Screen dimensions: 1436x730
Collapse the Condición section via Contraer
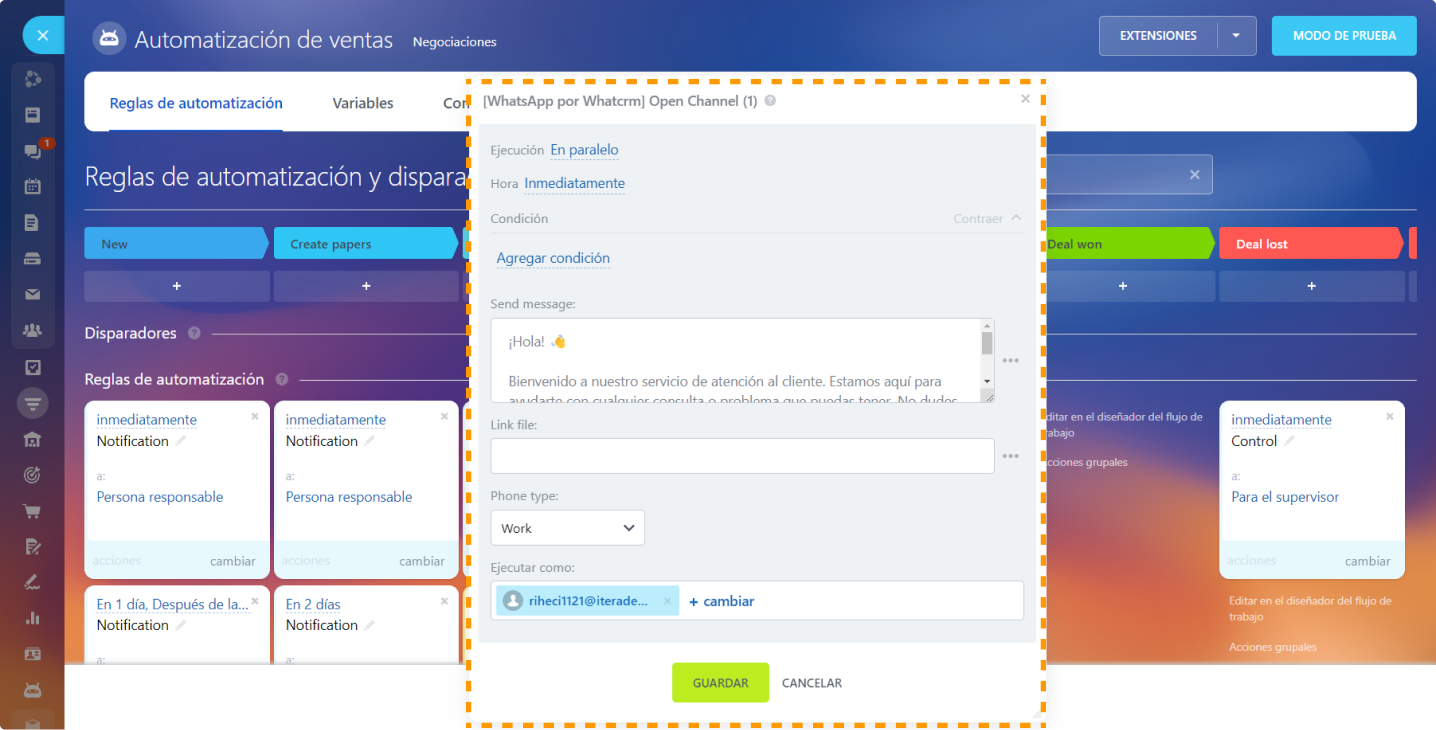click(x=988, y=218)
